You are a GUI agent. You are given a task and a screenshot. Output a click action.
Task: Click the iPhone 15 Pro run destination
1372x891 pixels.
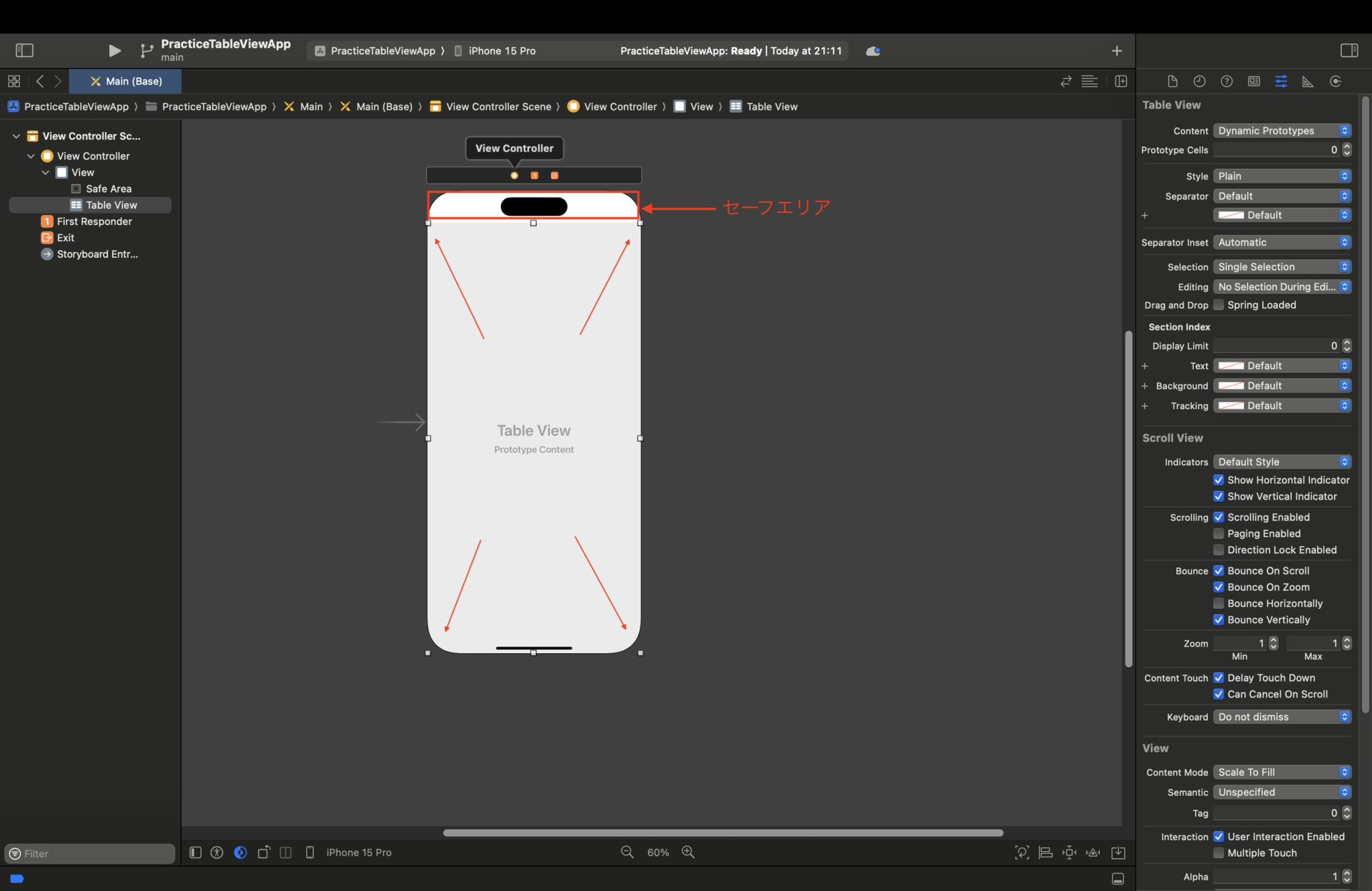click(x=501, y=50)
